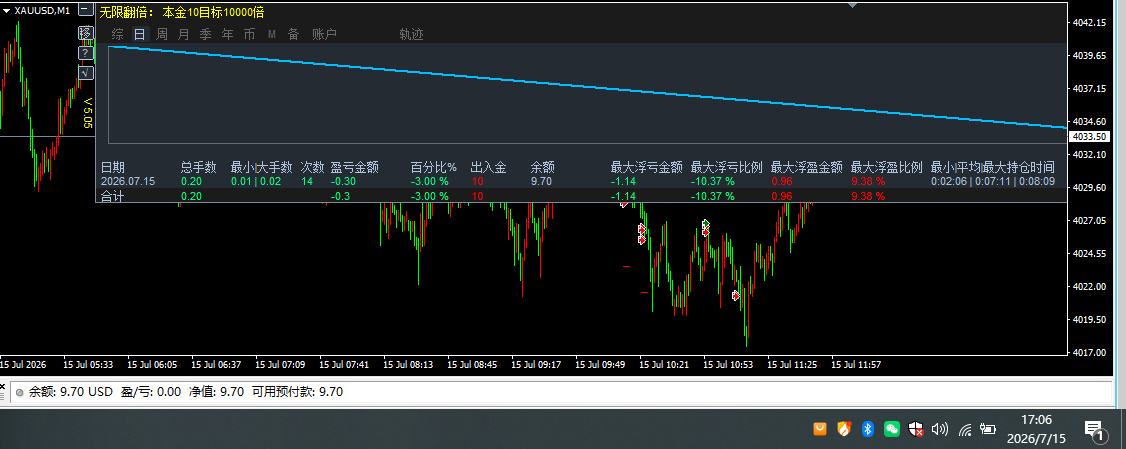This screenshot has height=449, width=1126.
Task: Select the '日' daily tab
Action: (x=140, y=34)
